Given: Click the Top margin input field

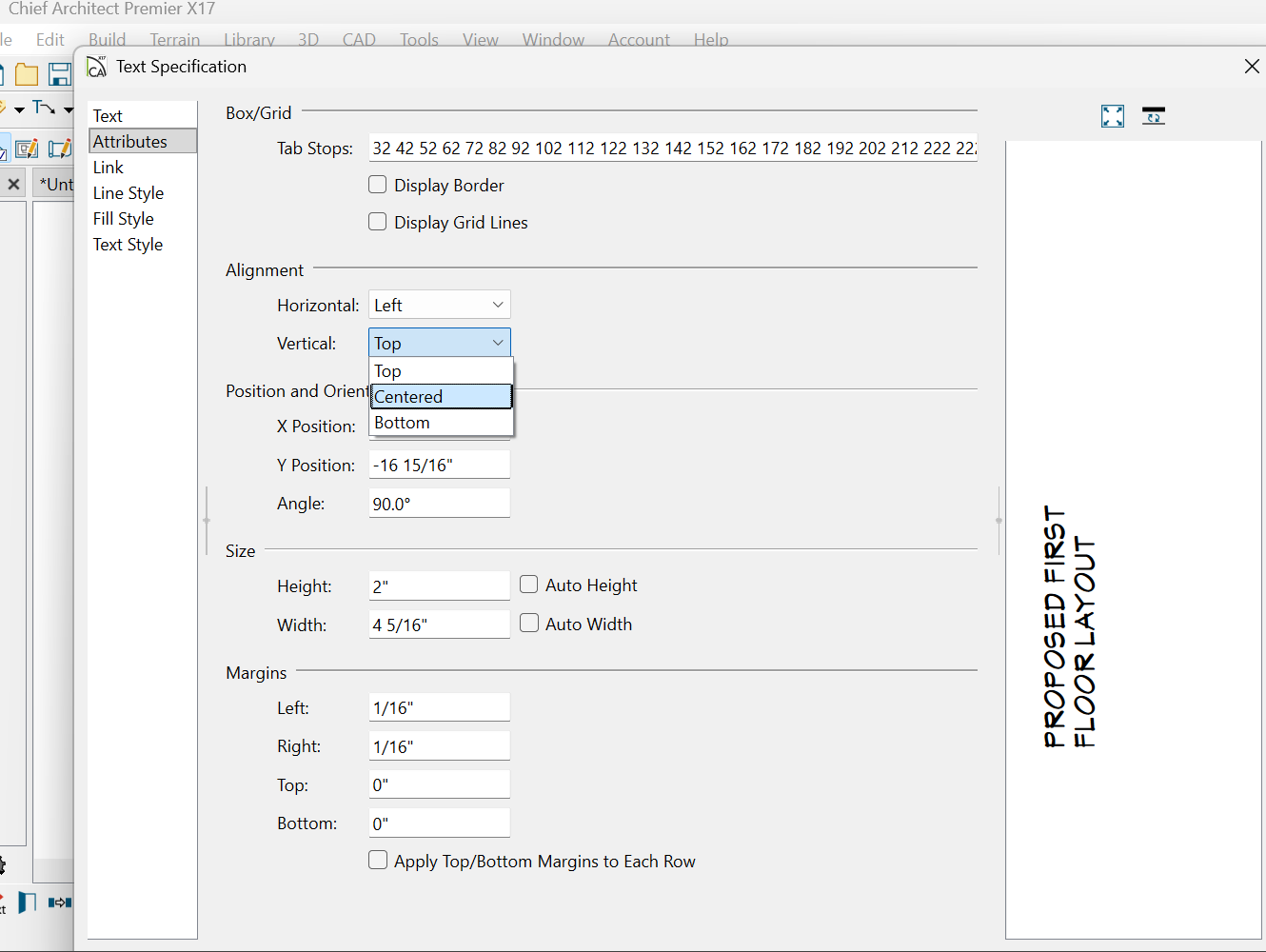Looking at the screenshot, I should tap(440, 784).
